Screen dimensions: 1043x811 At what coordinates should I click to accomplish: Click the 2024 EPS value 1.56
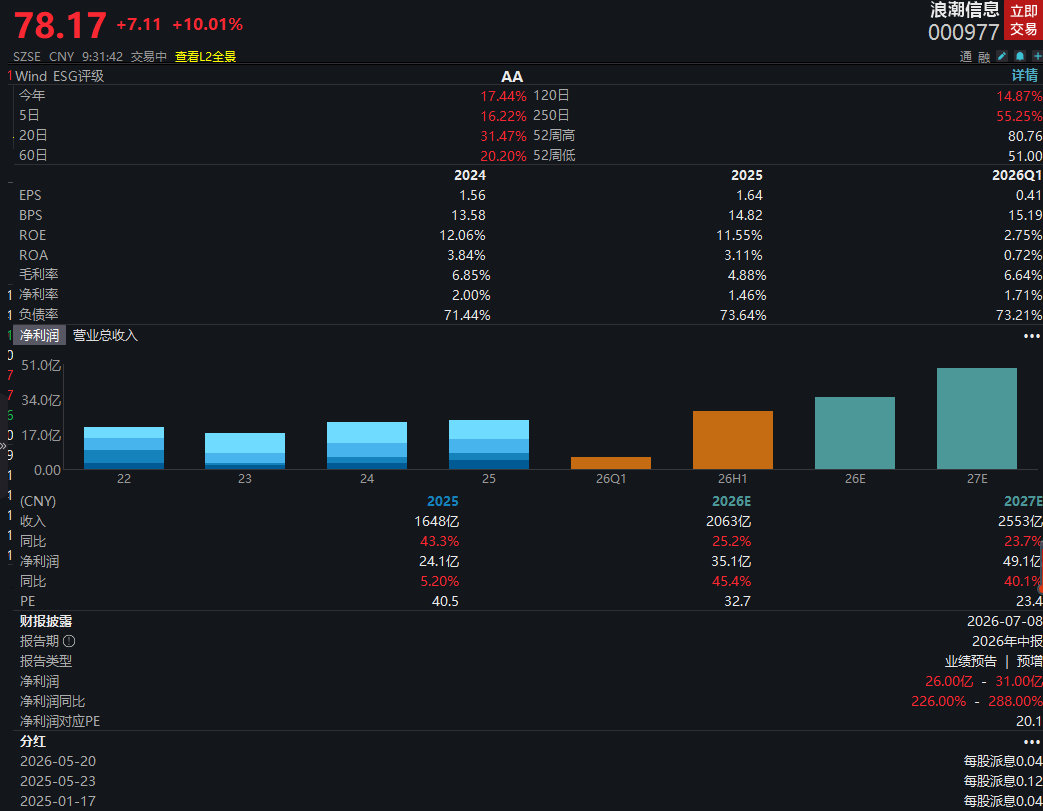point(472,196)
